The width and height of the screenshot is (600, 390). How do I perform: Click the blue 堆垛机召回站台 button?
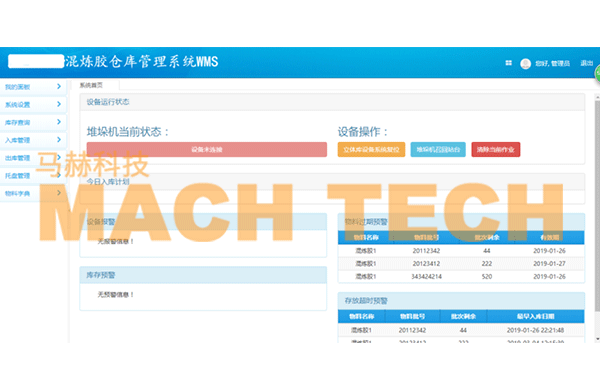[x=438, y=149]
